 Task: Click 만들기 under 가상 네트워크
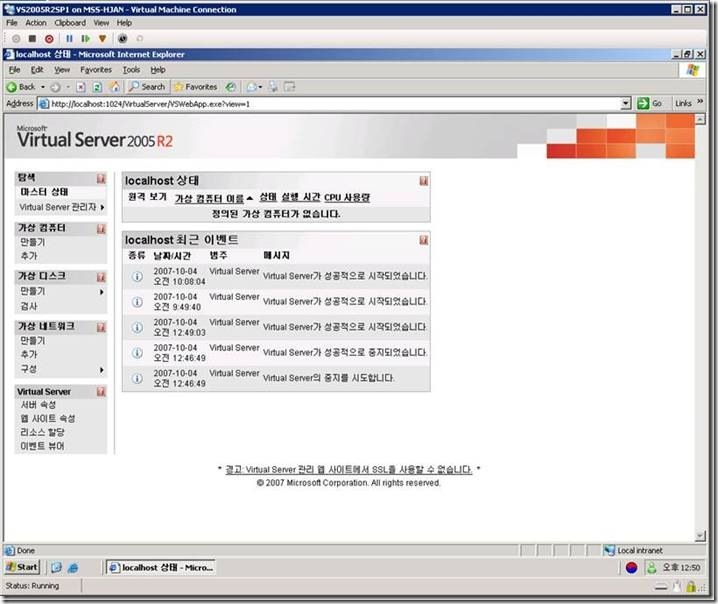[x=33, y=341]
